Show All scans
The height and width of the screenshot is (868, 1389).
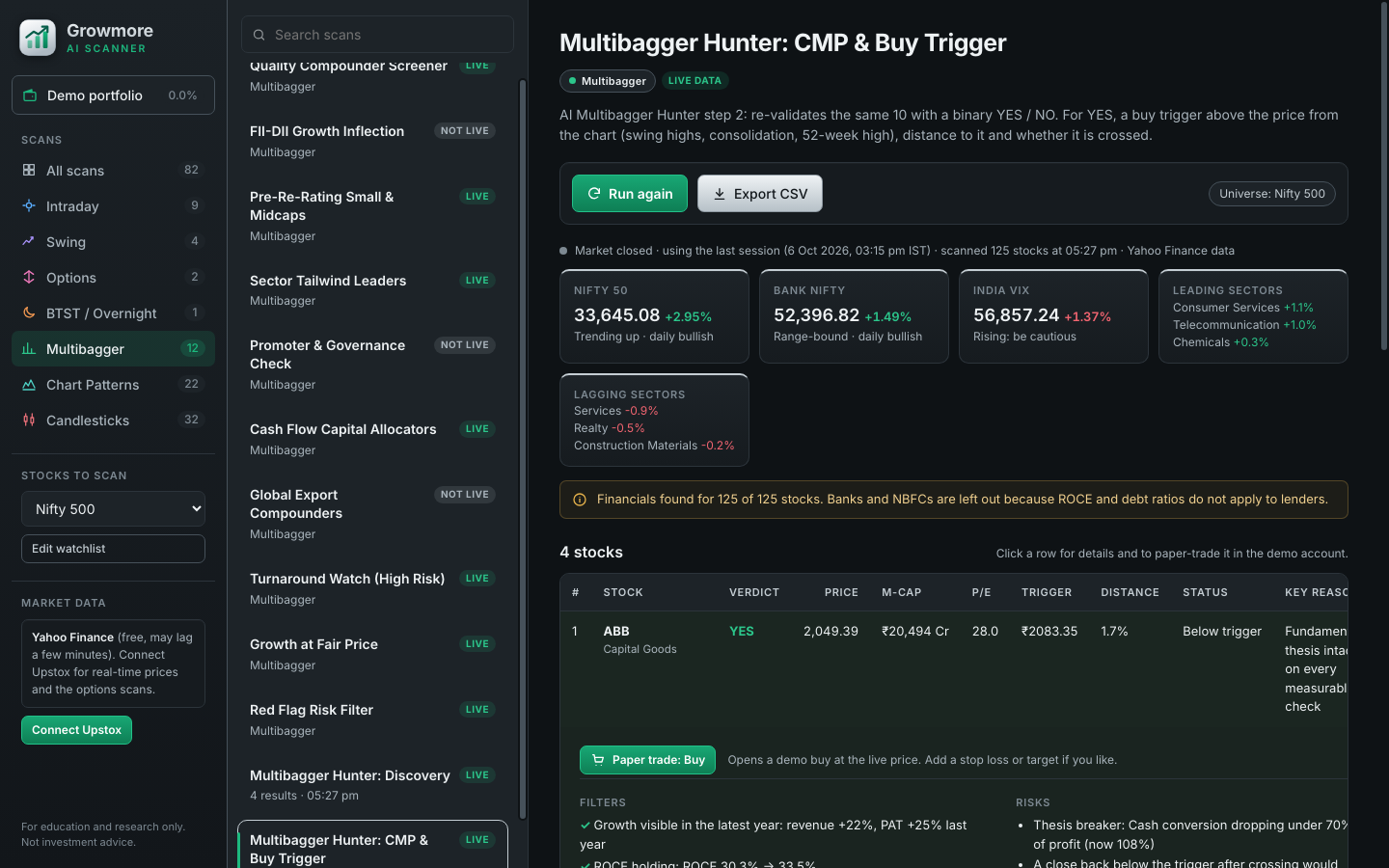click(113, 170)
